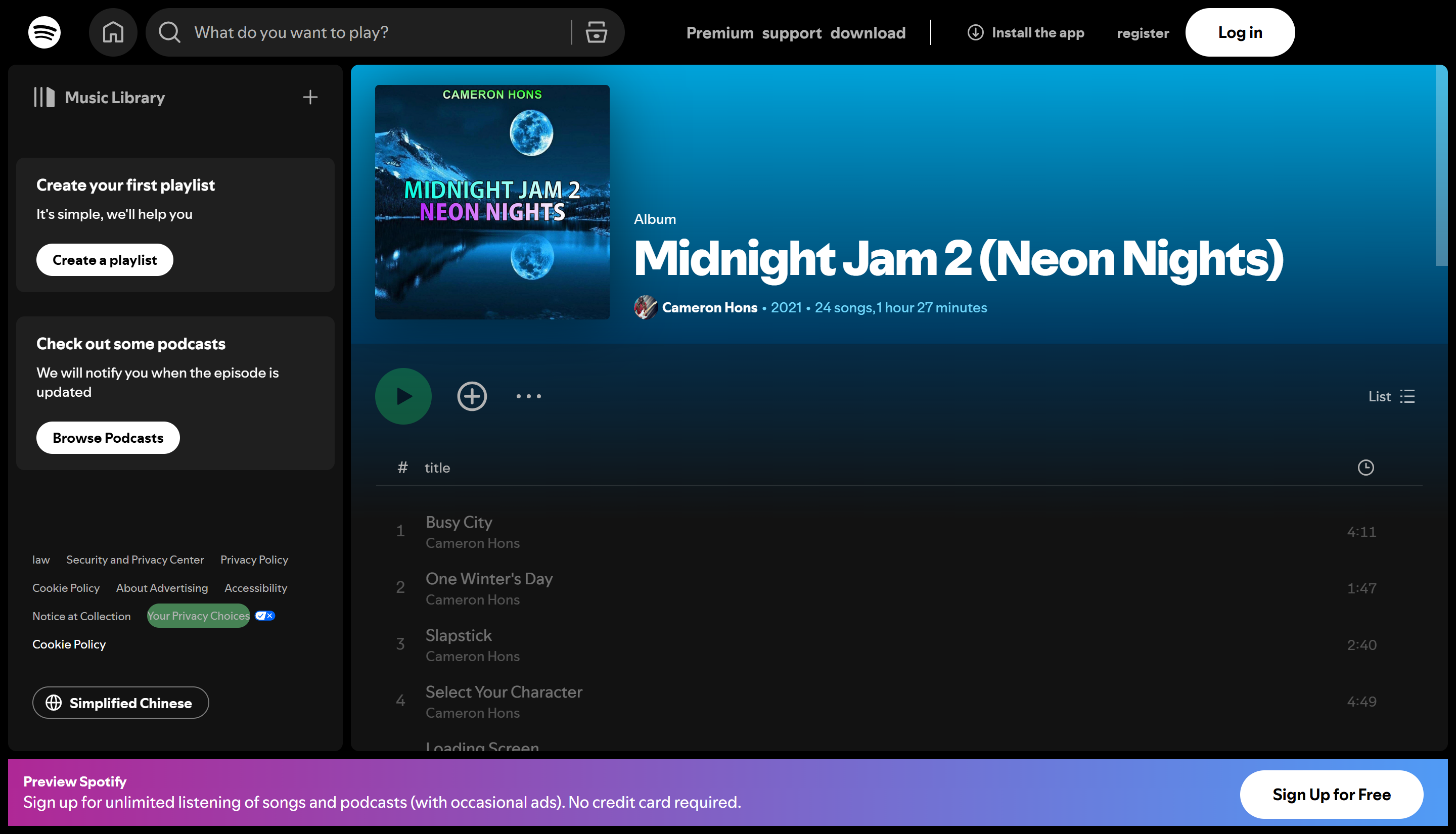Image resolution: width=1456 pixels, height=834 pixels.
Task: Toggle Your Privacy Choices switch icon
Action: 264,616
